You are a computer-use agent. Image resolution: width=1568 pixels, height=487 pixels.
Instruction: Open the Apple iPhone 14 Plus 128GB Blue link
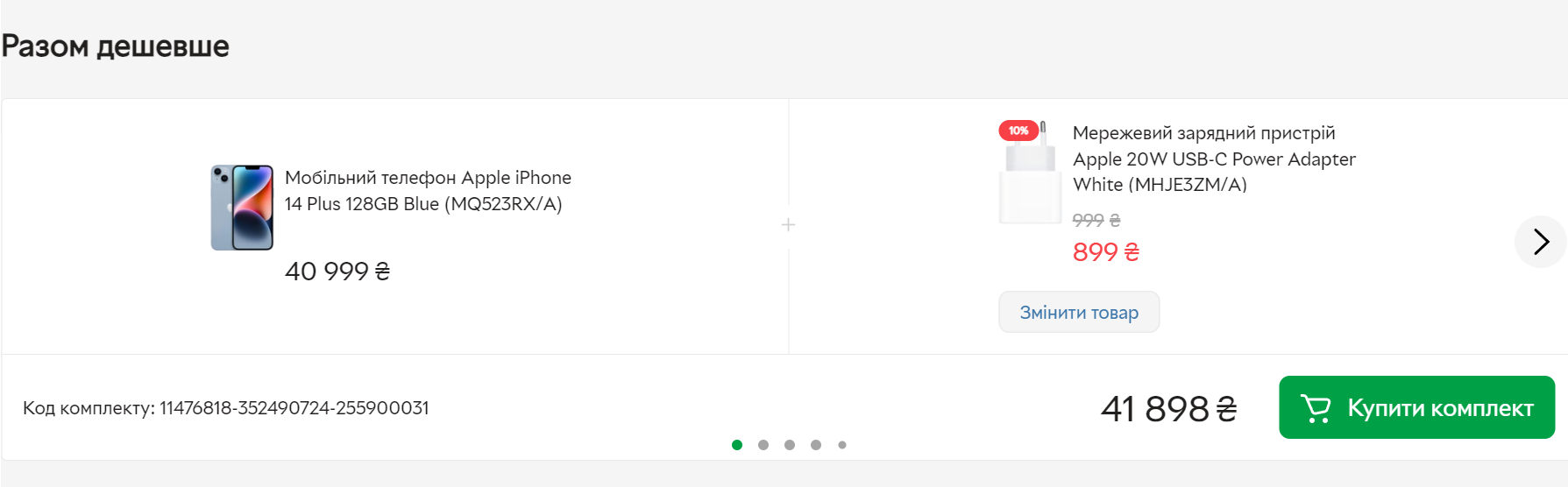[428, 191]
